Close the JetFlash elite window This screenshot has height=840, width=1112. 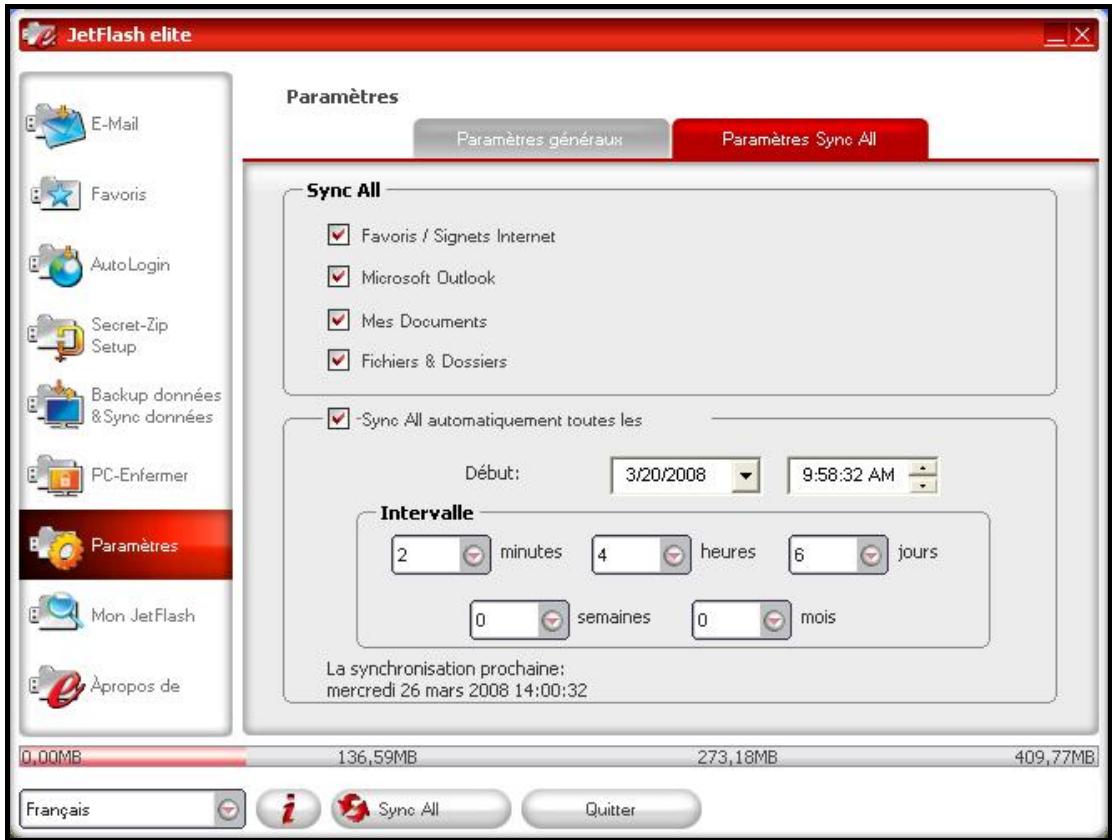coord(1082,35)
